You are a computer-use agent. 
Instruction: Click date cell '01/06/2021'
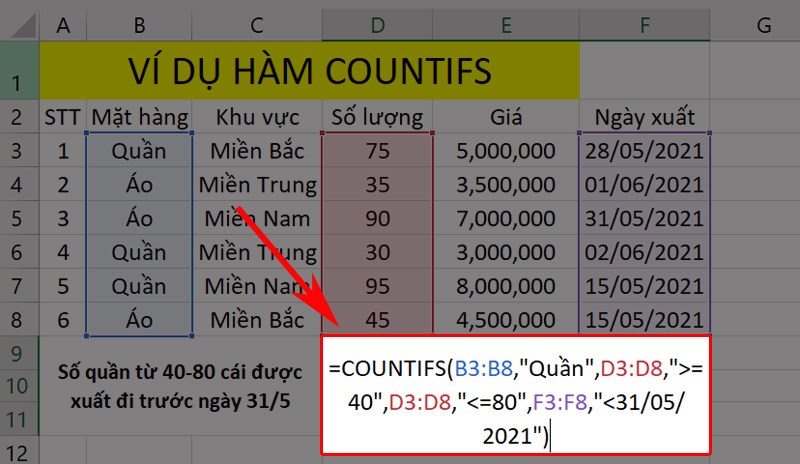[x=645, y=184]
